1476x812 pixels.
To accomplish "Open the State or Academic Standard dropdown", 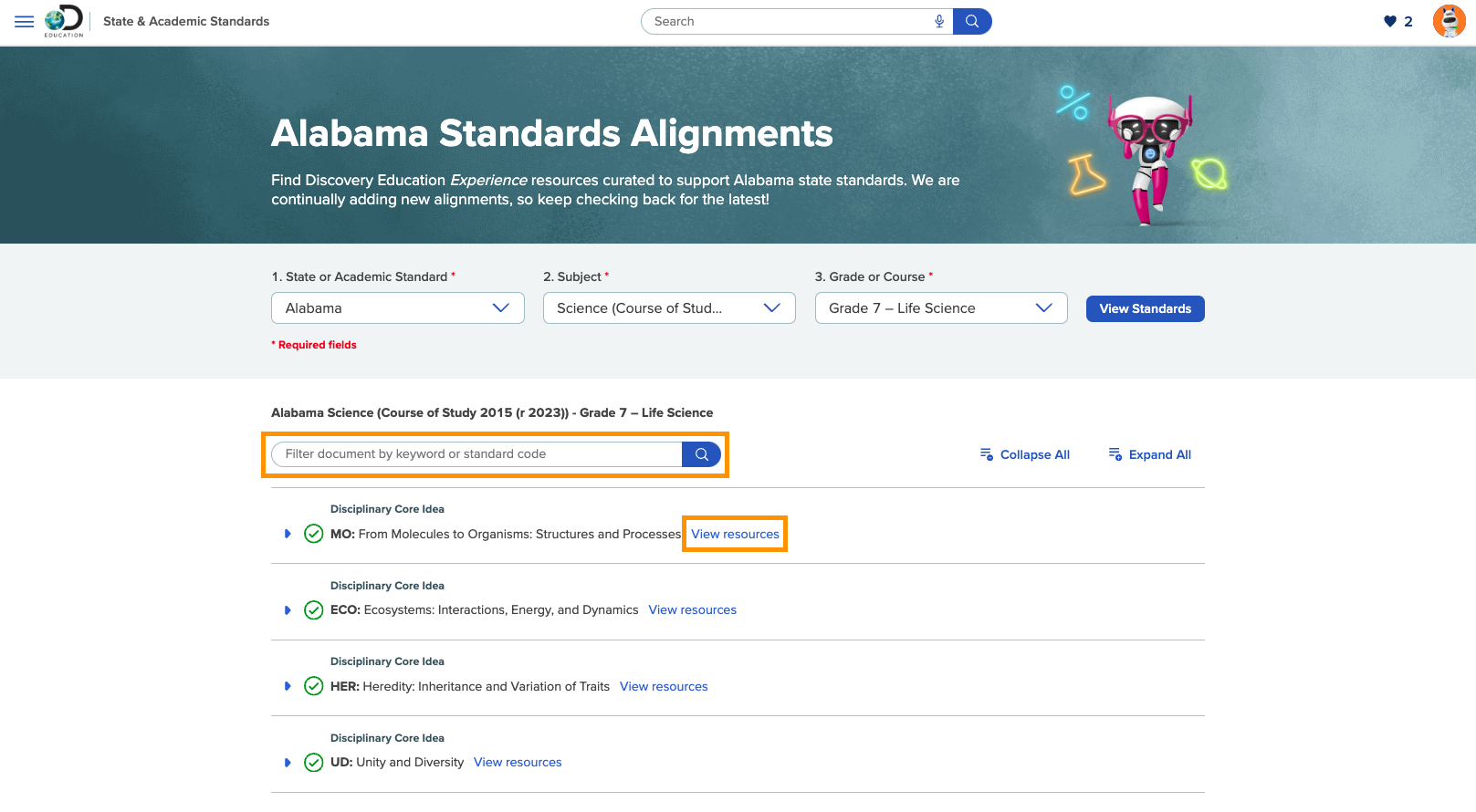I will coord(398,308).
